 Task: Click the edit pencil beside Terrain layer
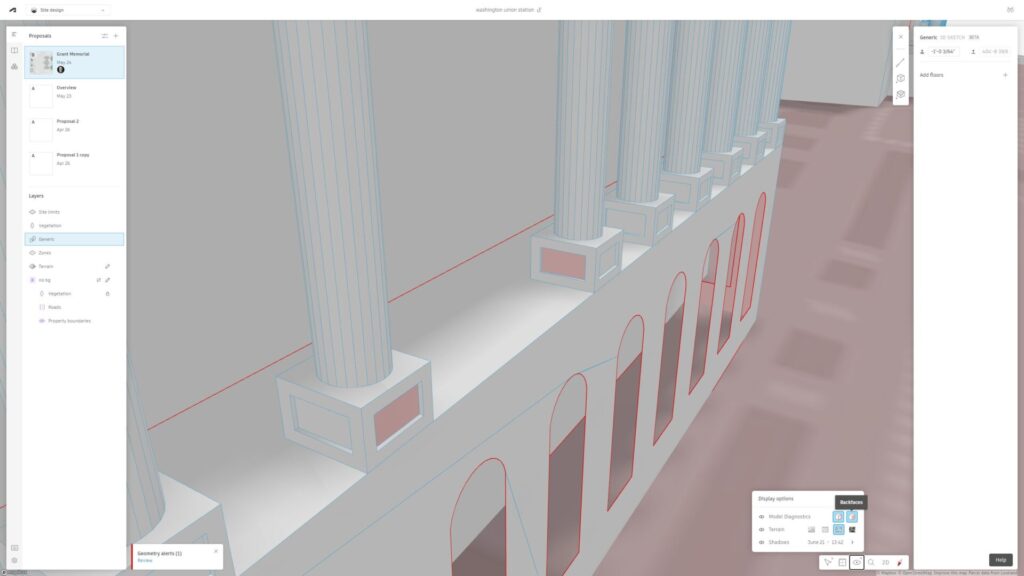108,267
